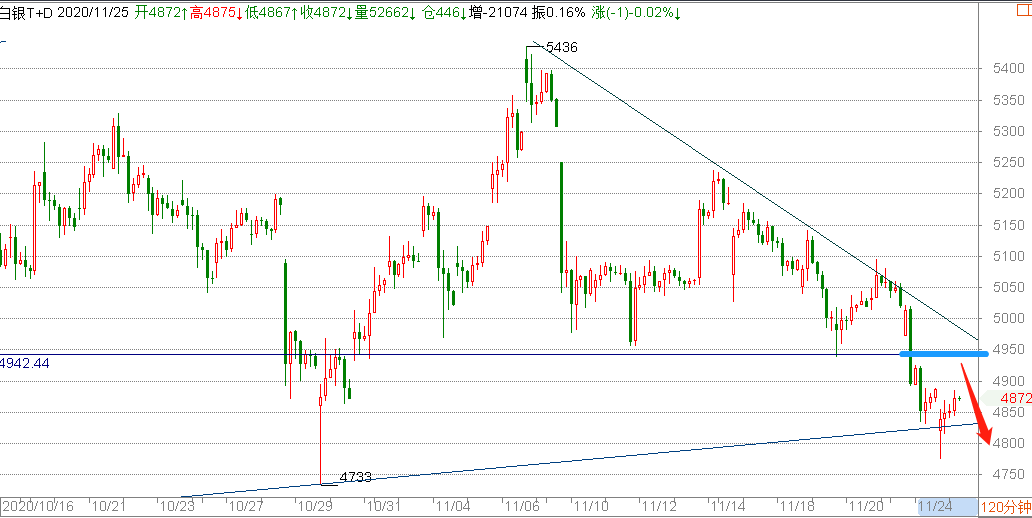Screen dimensions: 1032x518
Task: Click the 11/06 date on time axis
Action: pos(521,506)
